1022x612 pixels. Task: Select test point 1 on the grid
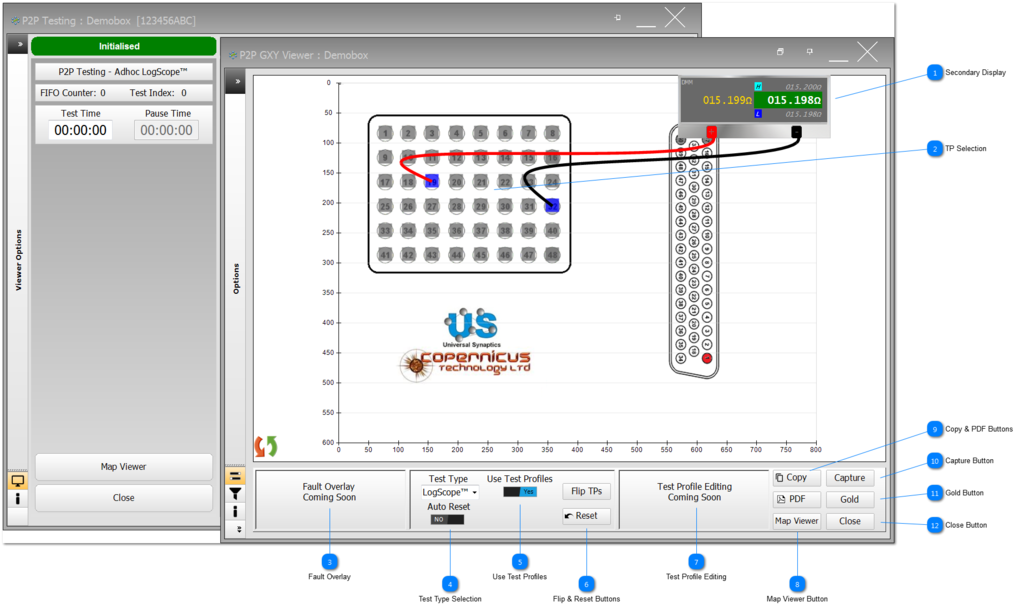385,132
